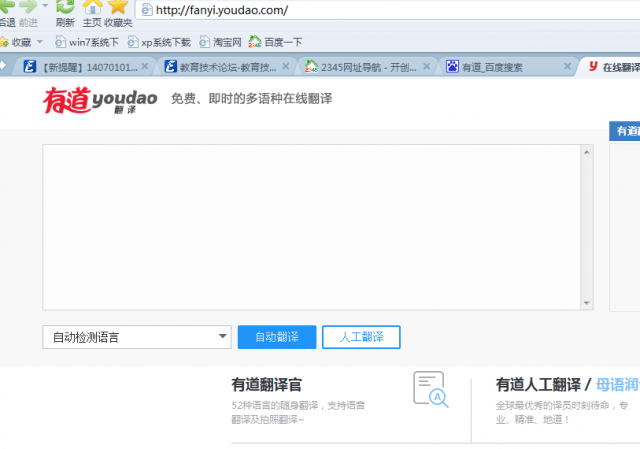The height and width of the screenshot is (449, 640).
Task: Click the text area scroll down arrow
Action: point(587,303)
